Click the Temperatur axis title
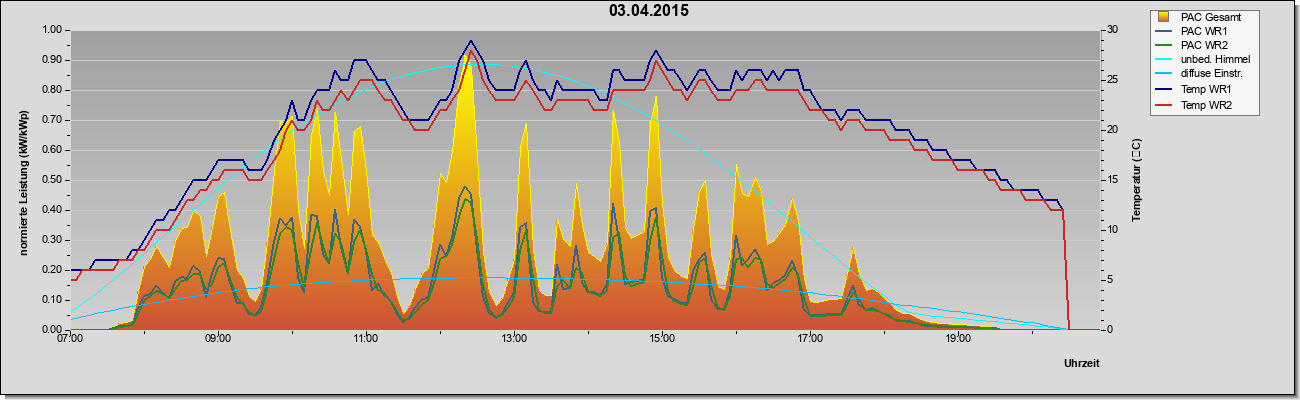 click(1136, 180)
